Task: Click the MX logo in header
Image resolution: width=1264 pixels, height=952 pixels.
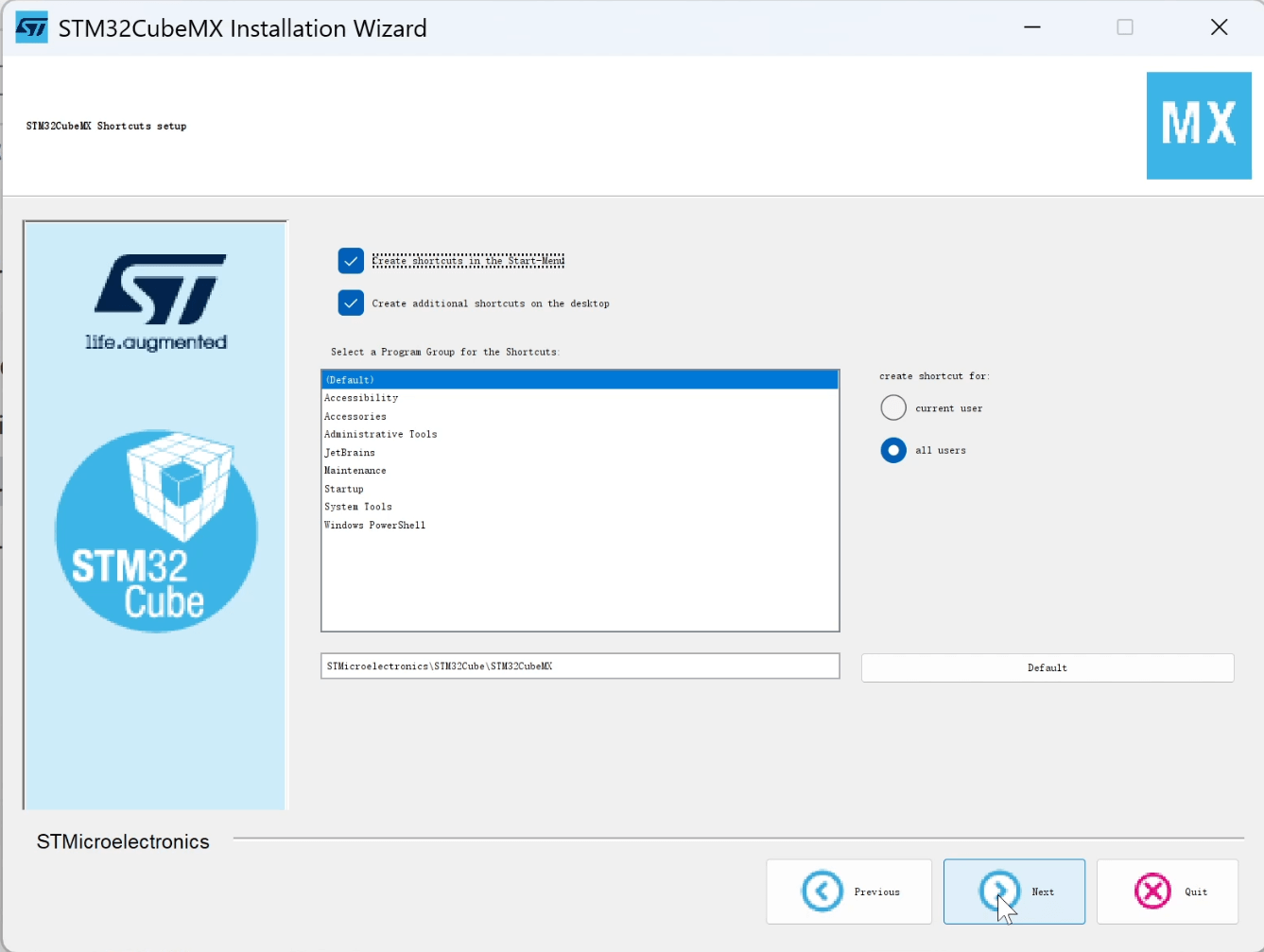Action: pyautogui.click(x=1198, y=126)
